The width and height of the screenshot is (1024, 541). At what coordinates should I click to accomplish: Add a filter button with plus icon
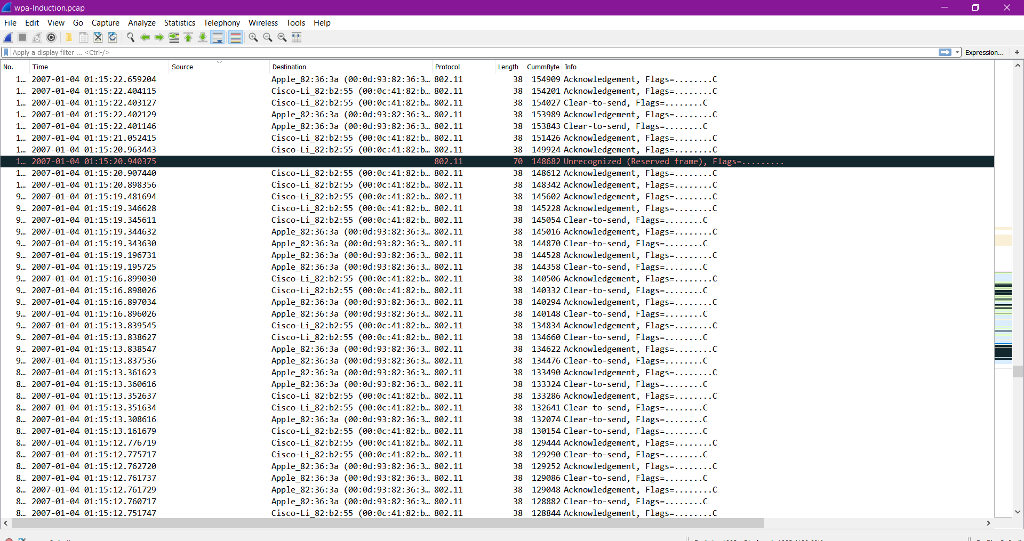click(1017, 52)
